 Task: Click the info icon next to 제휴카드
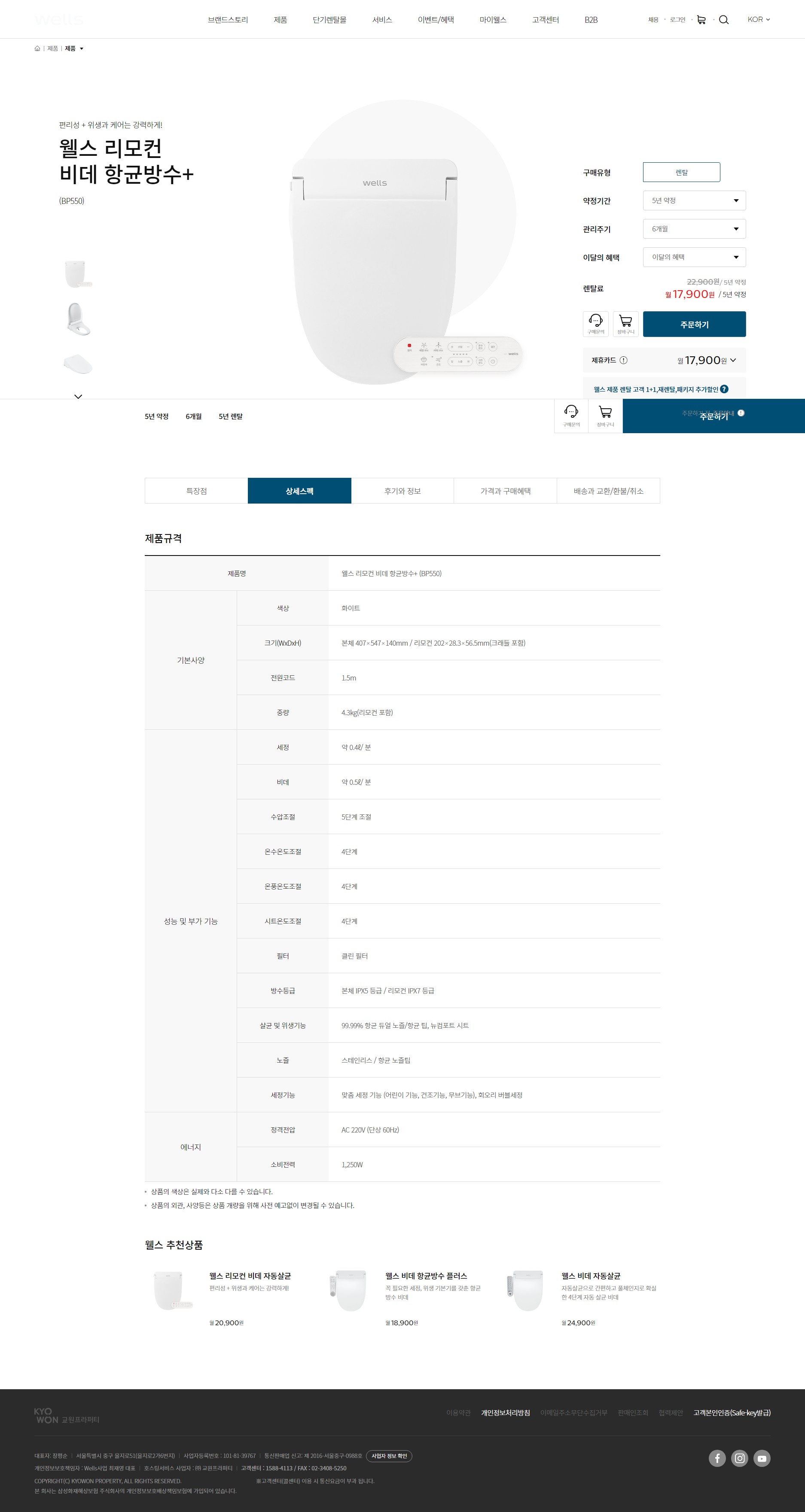(x=624, y=360)
